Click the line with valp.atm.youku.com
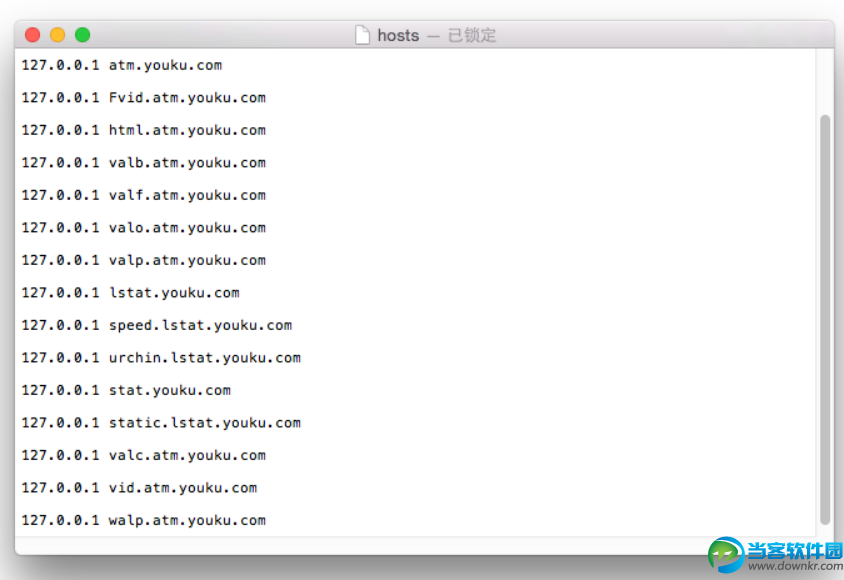The image size is (844, 580). coord(144,260)
